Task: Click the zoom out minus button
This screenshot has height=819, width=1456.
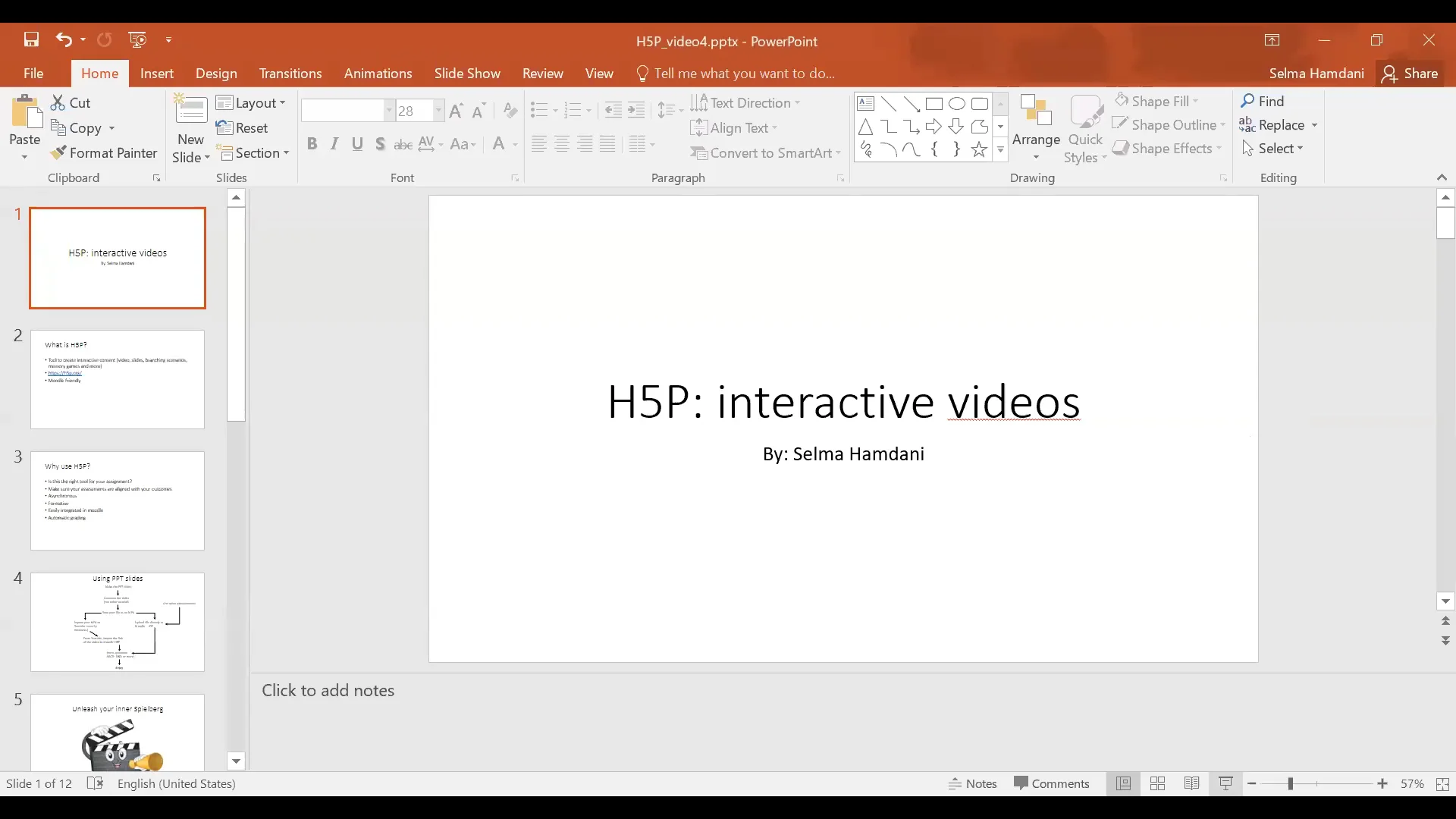Action: [1252, 783]
